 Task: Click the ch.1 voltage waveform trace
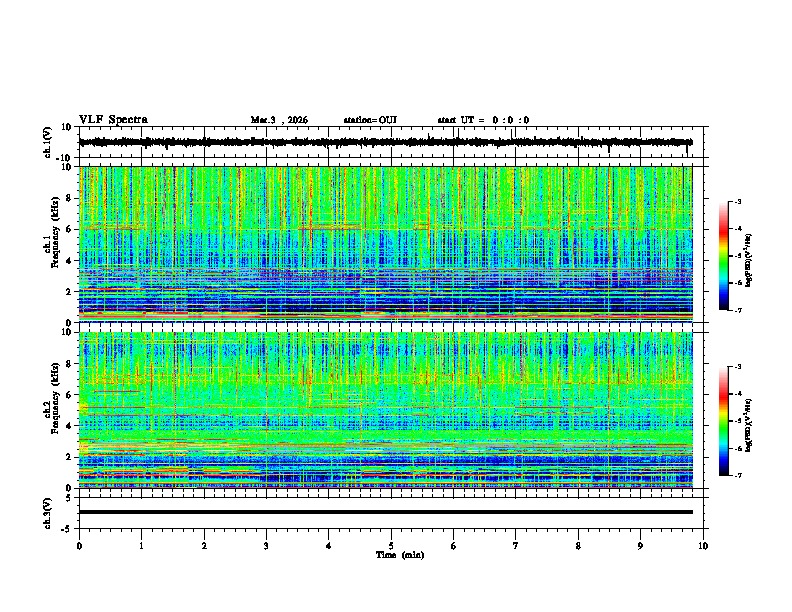pyautogui.click(x=385, y=142)
